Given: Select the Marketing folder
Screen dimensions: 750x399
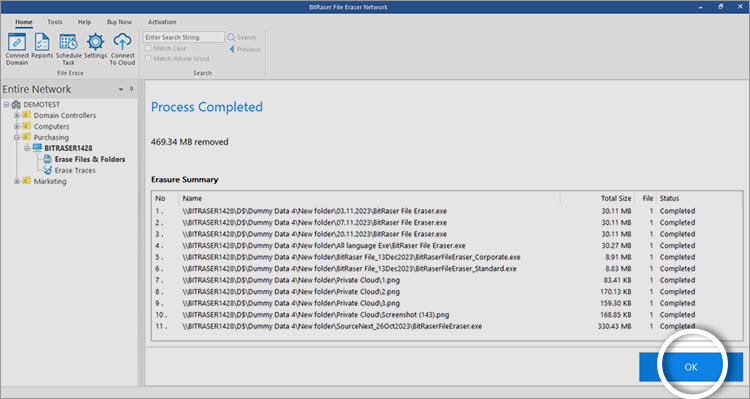Looking at the screenshot, I should pos(50,181).
